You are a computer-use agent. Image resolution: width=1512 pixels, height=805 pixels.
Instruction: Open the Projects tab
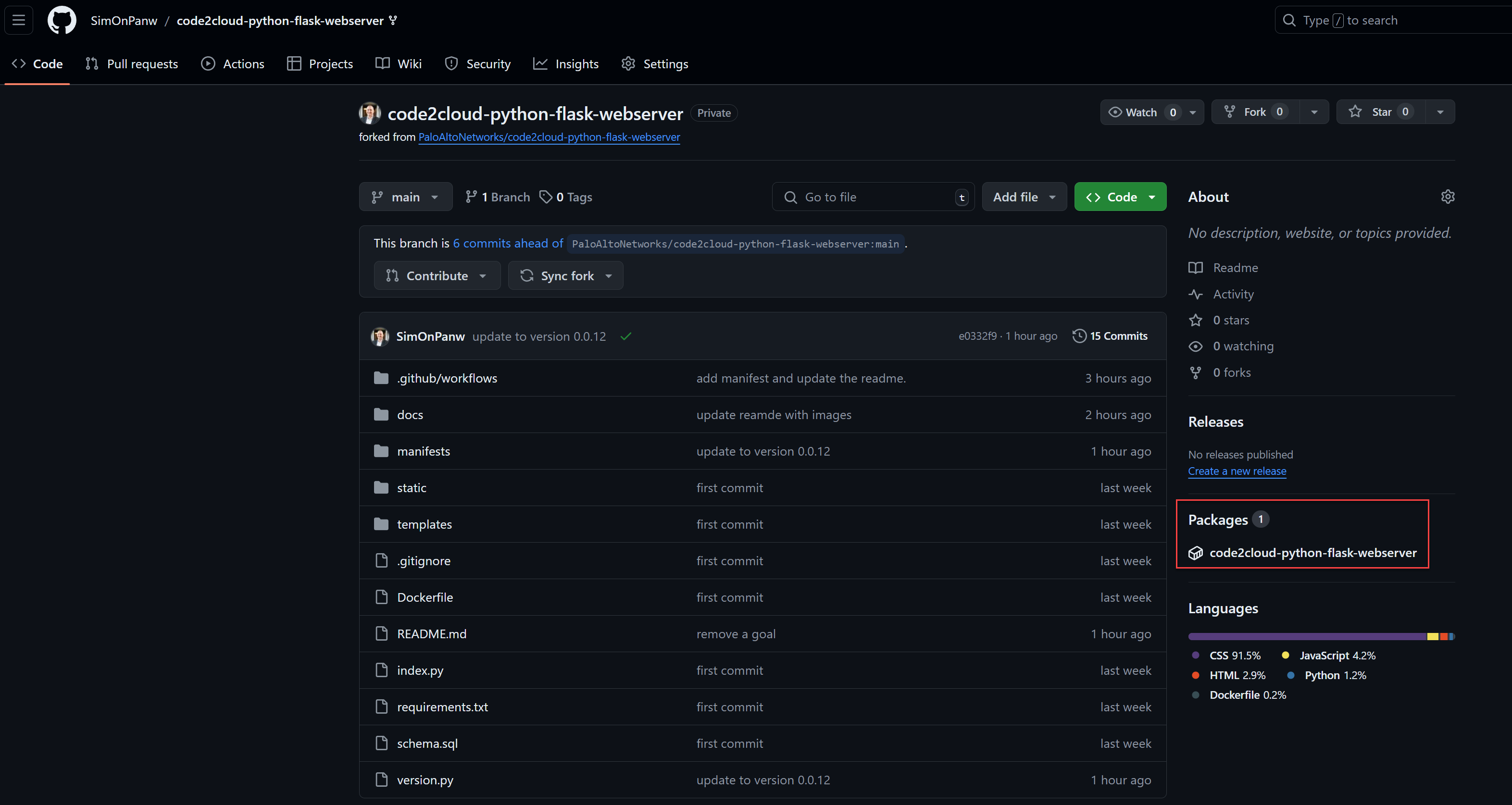pyautogui.click(x=320, y=63)
